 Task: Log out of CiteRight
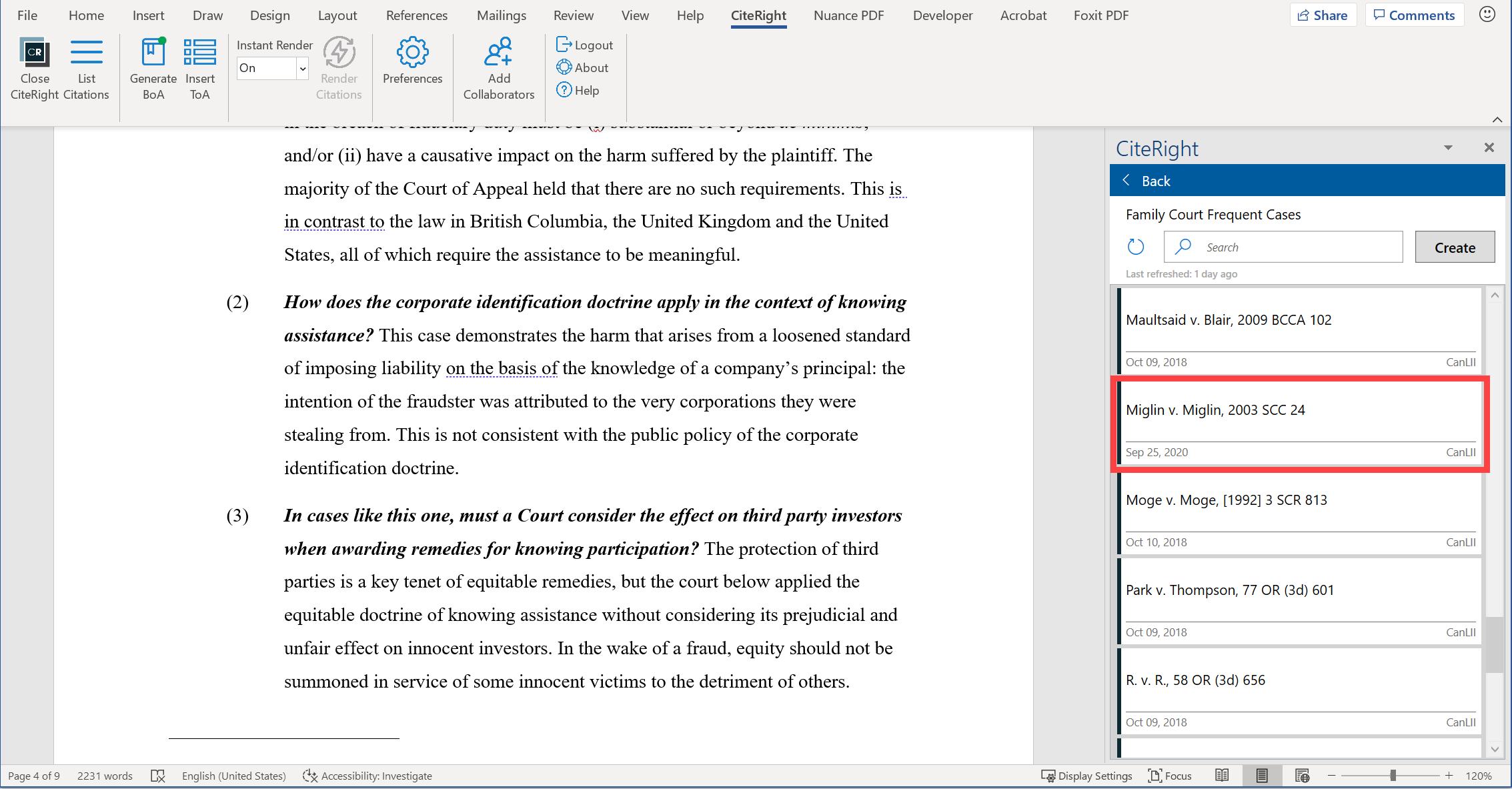click(584, 45)
